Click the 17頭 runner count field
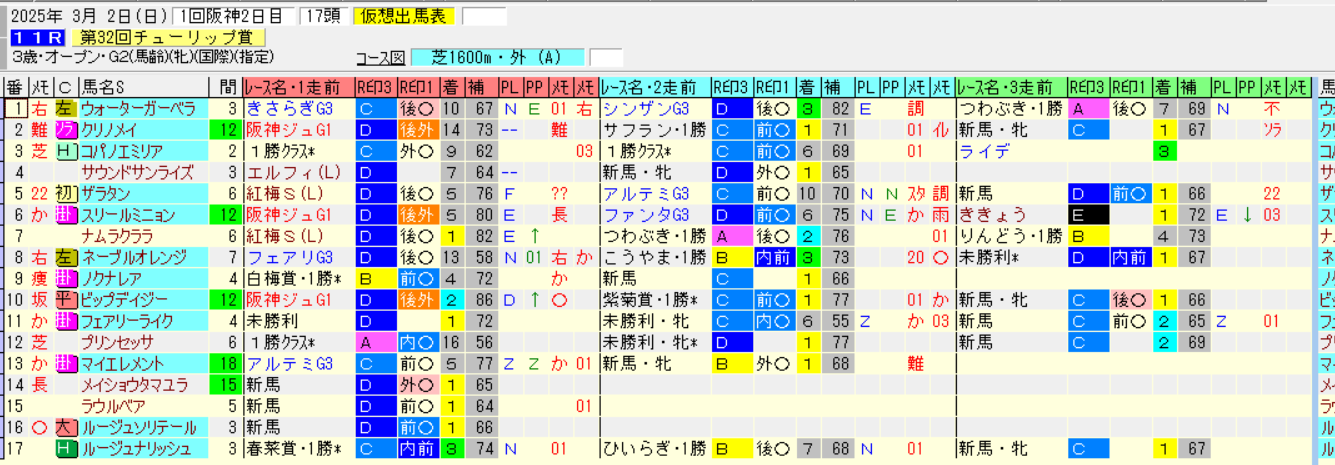The image size is (1335, 465). coord(323,16)
